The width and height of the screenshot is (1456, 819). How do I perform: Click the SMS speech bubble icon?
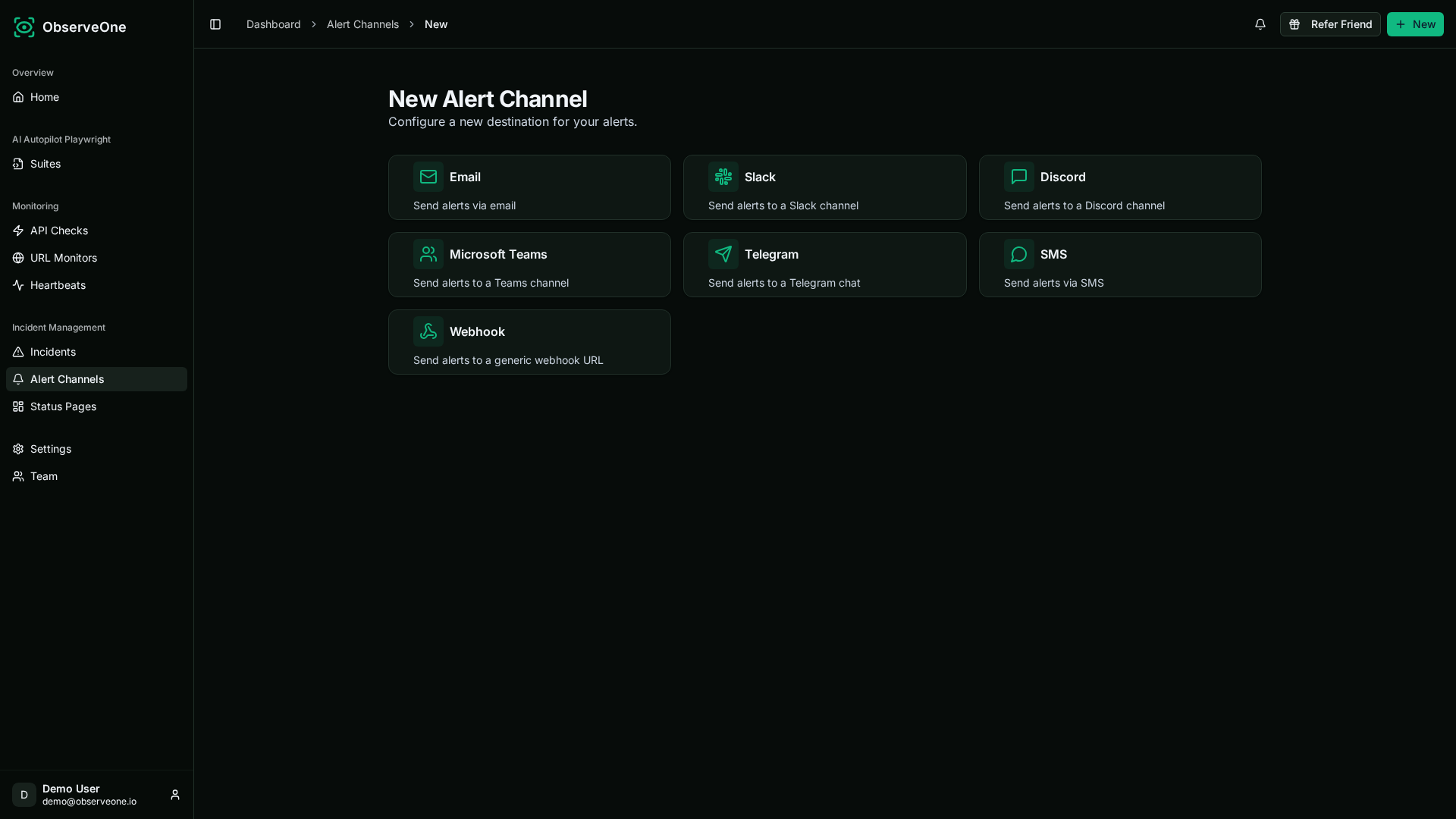[x=1019, y=254]
